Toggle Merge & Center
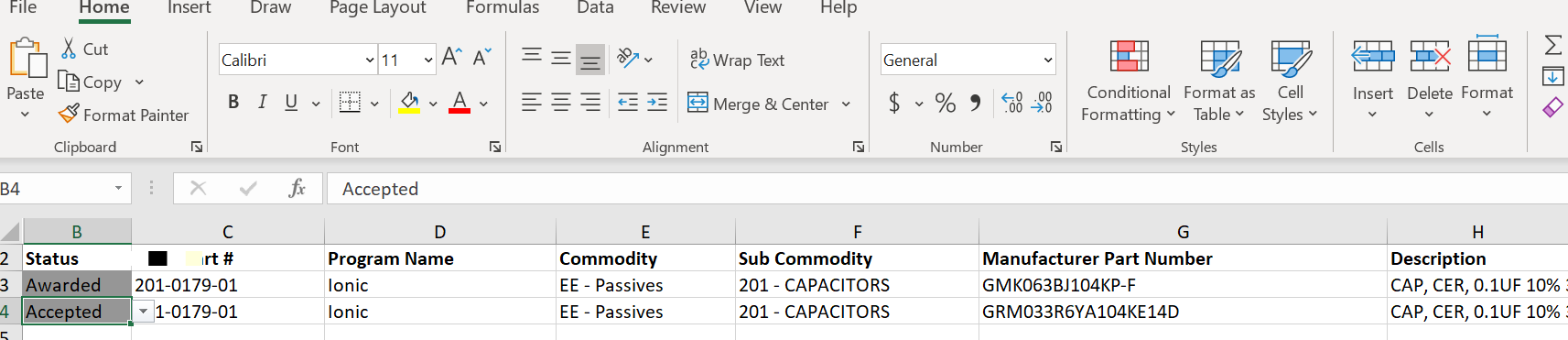 (x=758, y=104)
